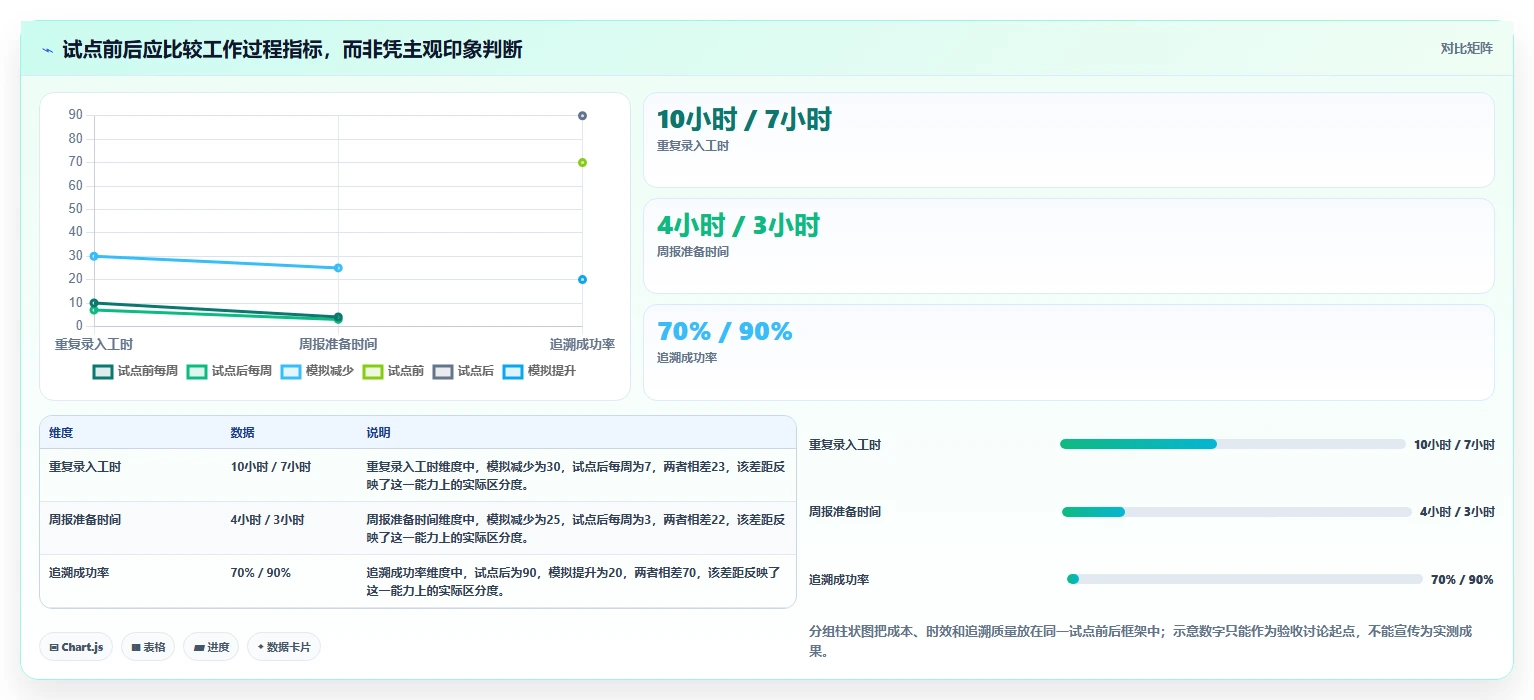This screenshot has height=700, width=1534.
Task: Click the 追溯成功率 chart axis label
Action: coord(582,344)
